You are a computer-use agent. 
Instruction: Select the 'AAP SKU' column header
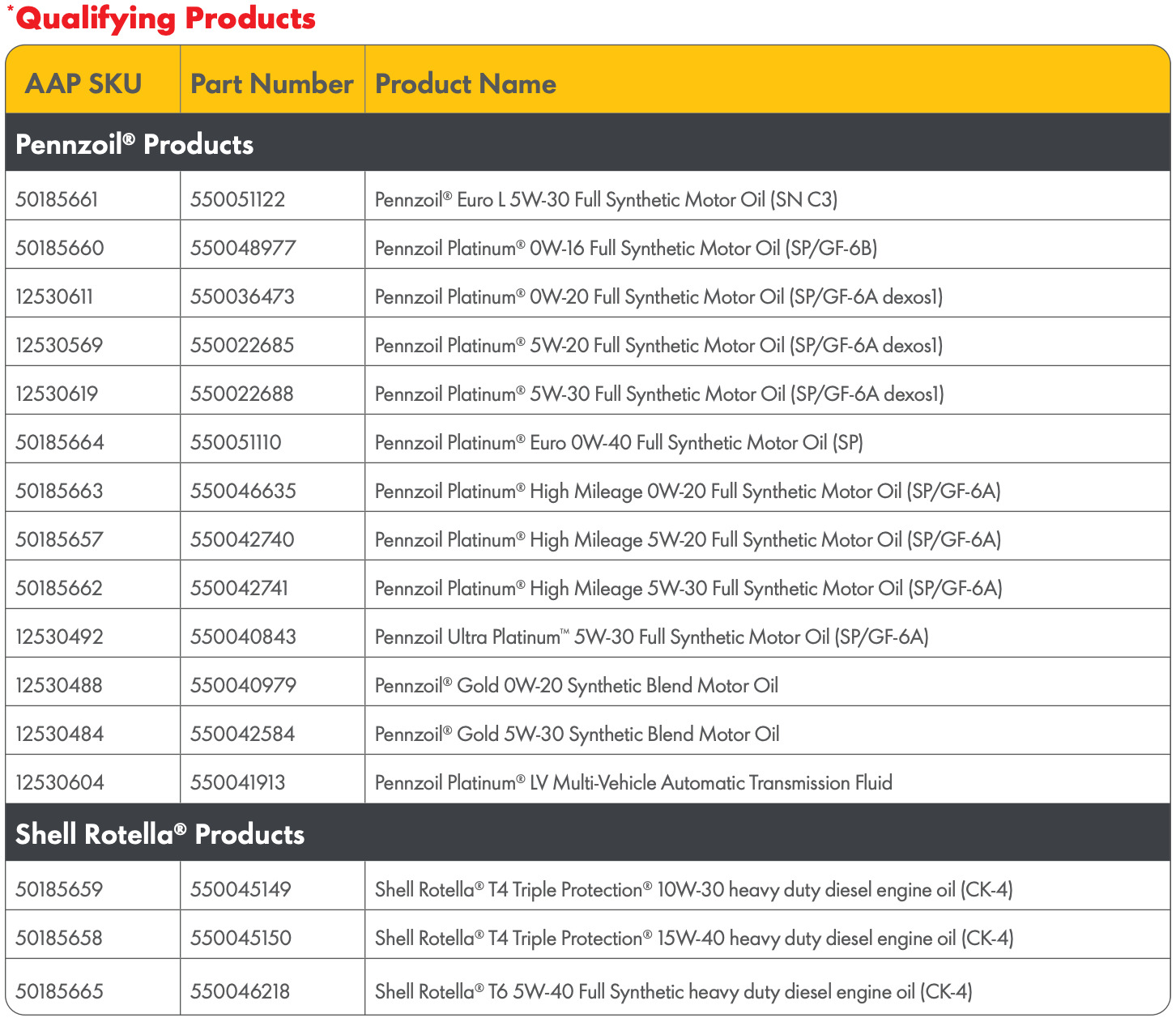(83, 83)
